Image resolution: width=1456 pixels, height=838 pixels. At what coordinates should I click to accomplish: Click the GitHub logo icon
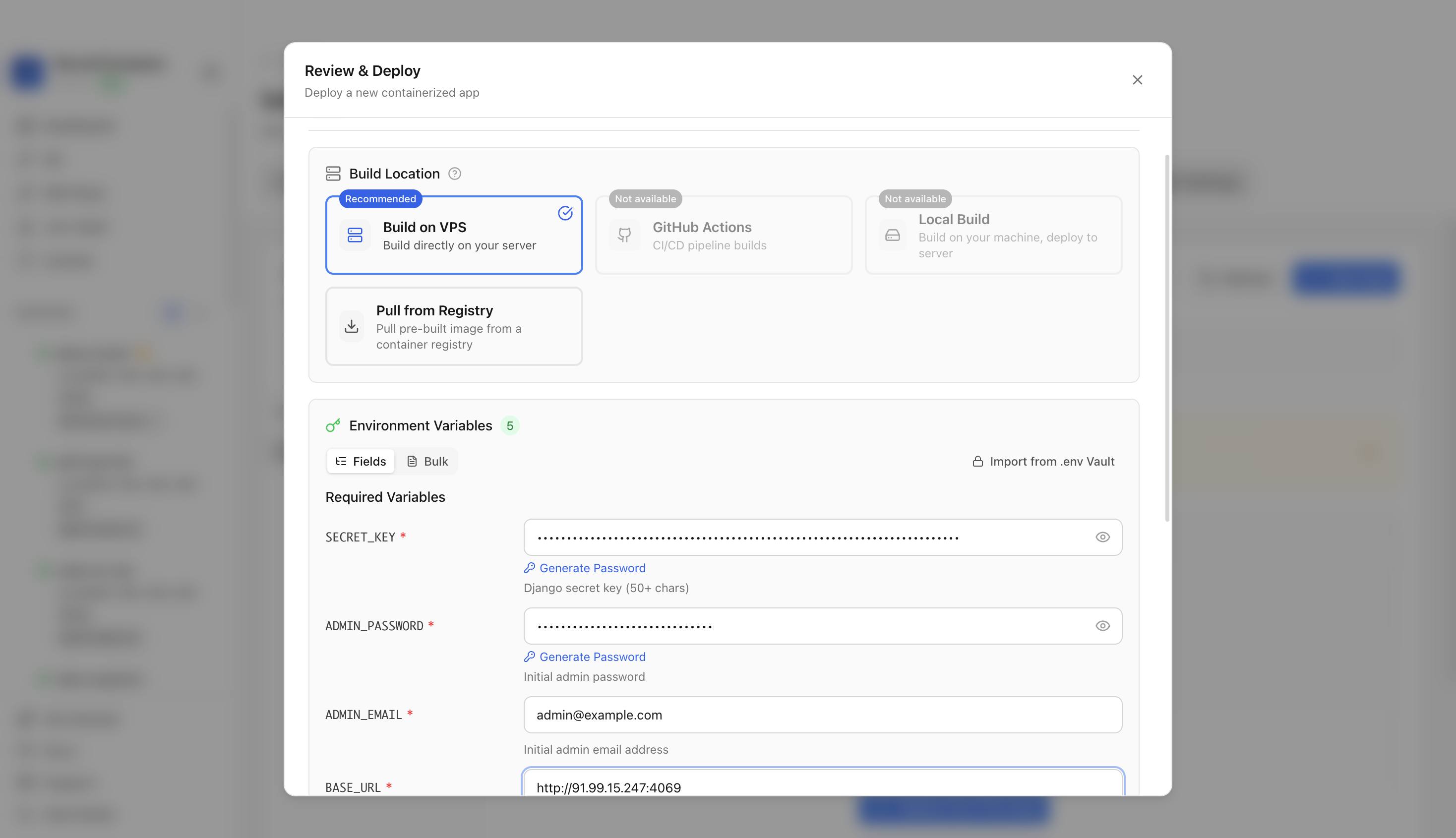624,236
